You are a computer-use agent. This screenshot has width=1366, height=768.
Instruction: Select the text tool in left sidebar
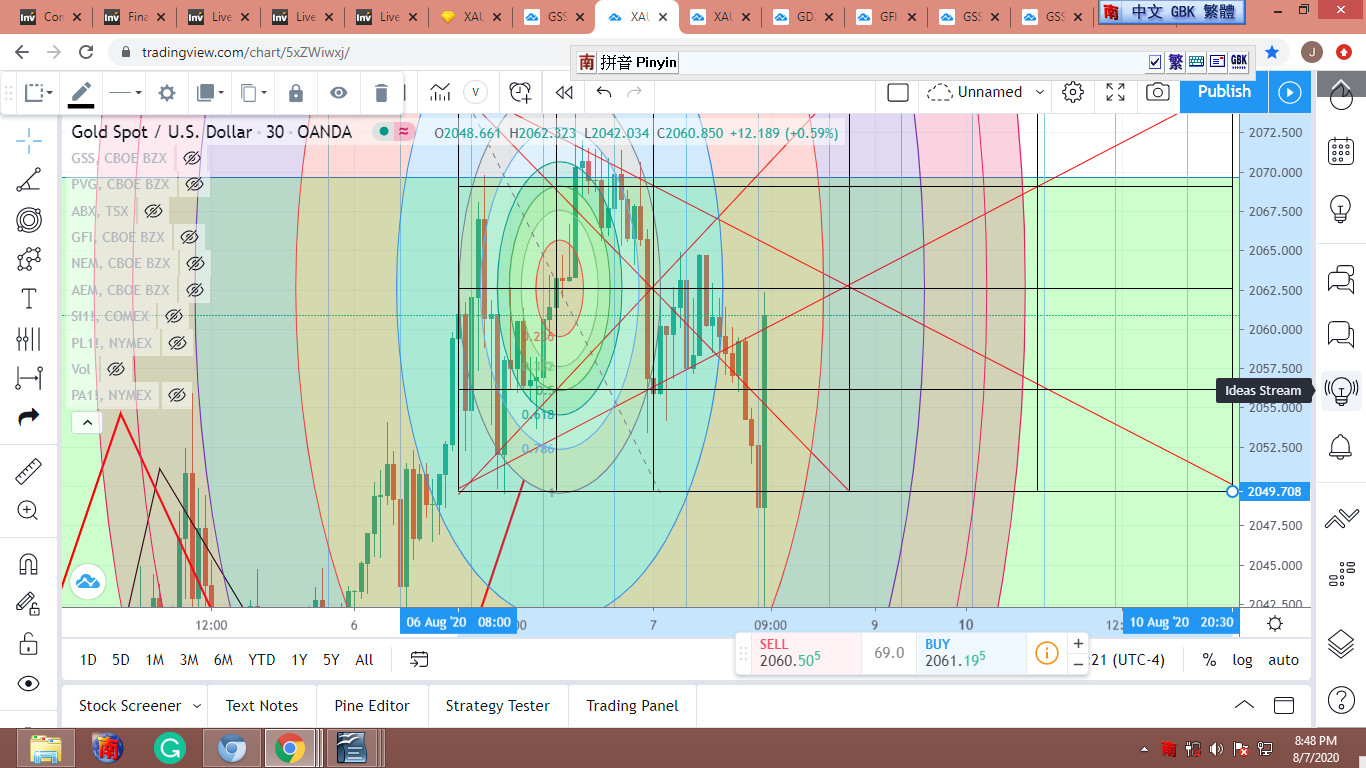coord(29,299)
